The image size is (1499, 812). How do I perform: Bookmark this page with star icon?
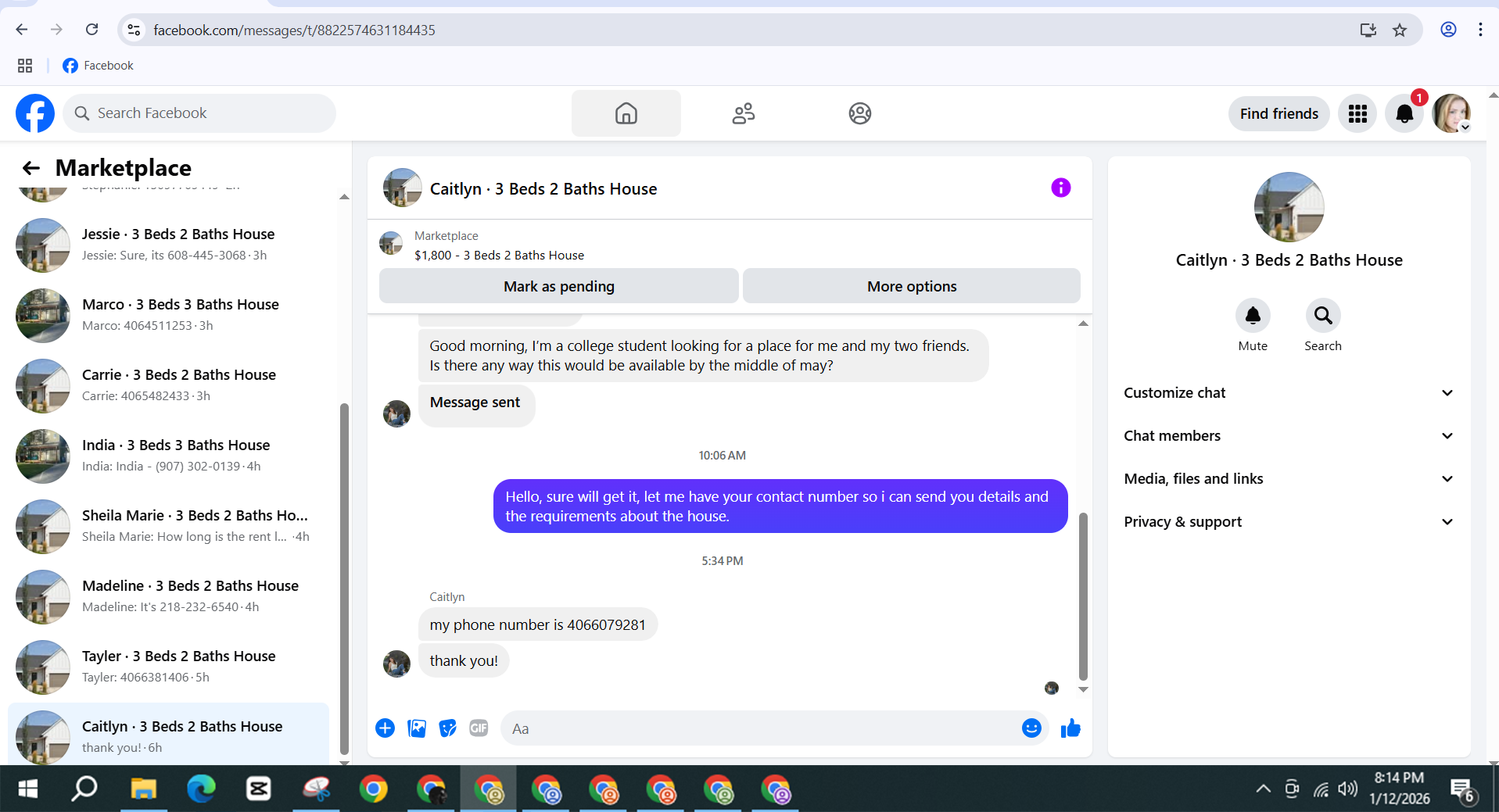tap(1400, 30)
